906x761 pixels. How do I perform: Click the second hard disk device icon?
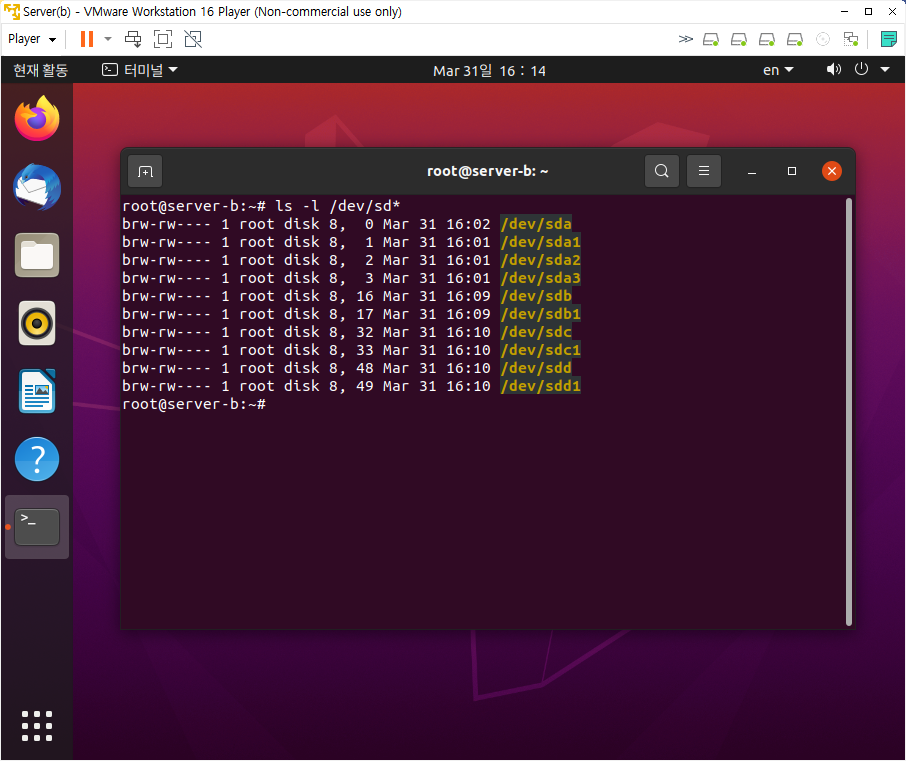[x=739, y=39]
